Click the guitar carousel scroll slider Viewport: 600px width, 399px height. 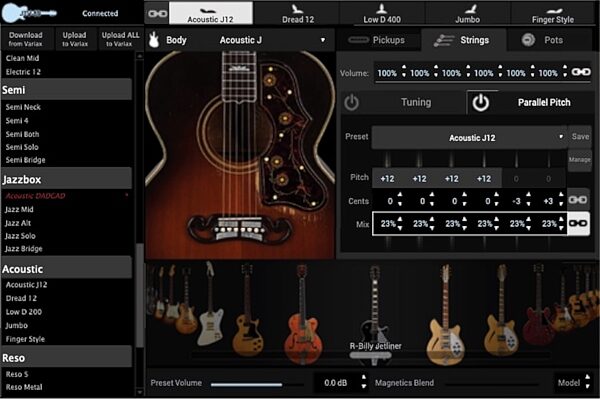pyautogui.click(x=370, y=355)
